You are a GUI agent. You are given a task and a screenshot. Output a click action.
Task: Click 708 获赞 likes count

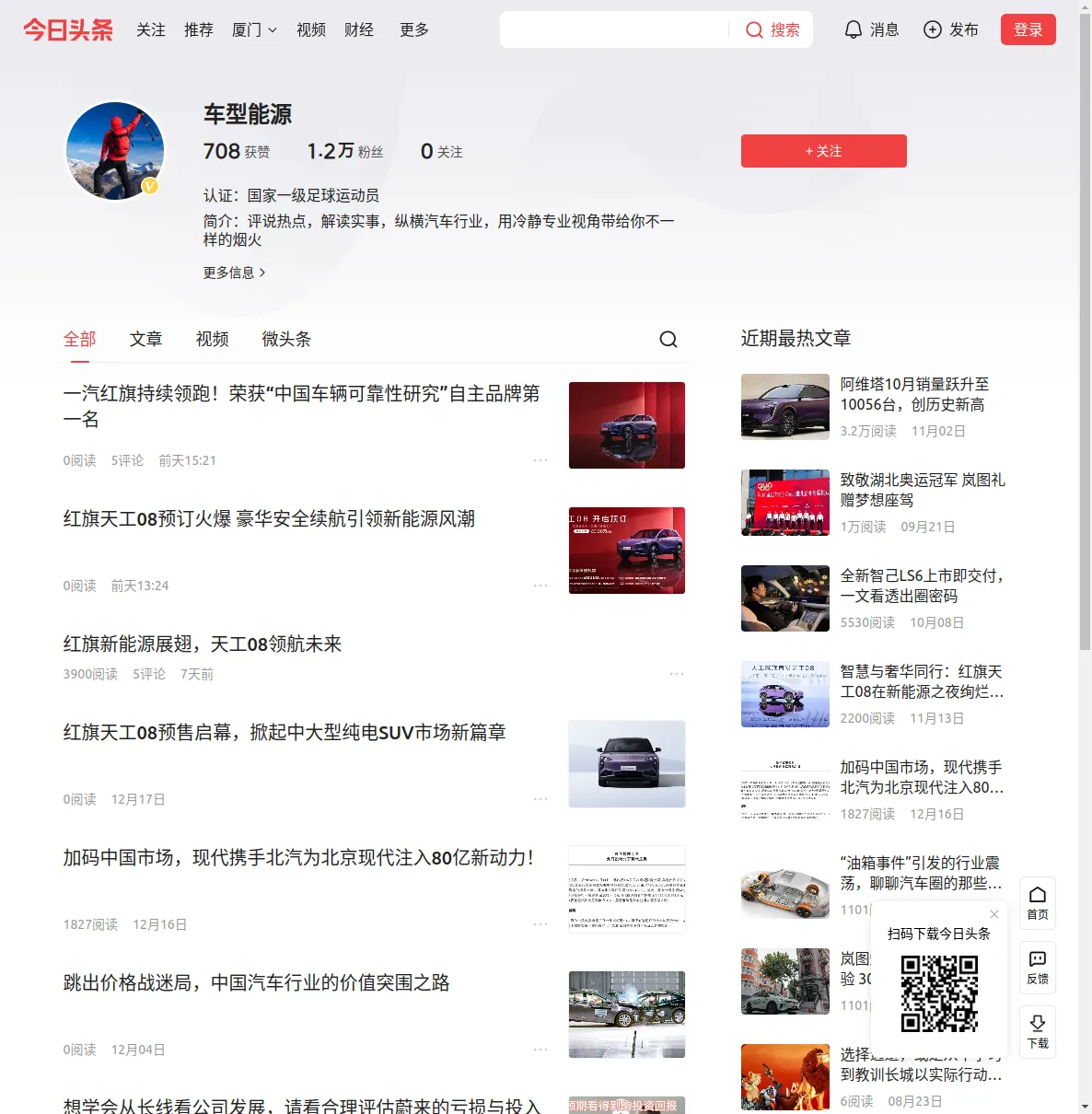(x=237, y=151)
